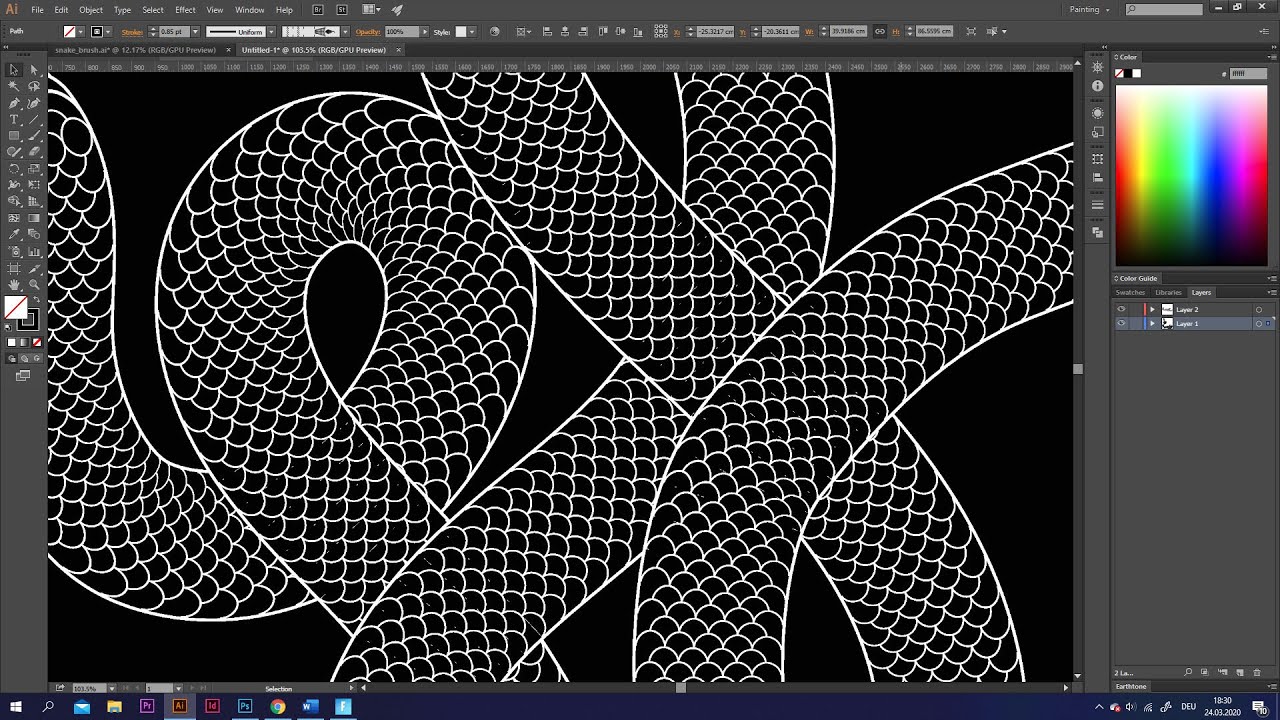Screen dimensions: 1280x720
Task: Click the orange Stroke label link
Action: pos(132,32)
